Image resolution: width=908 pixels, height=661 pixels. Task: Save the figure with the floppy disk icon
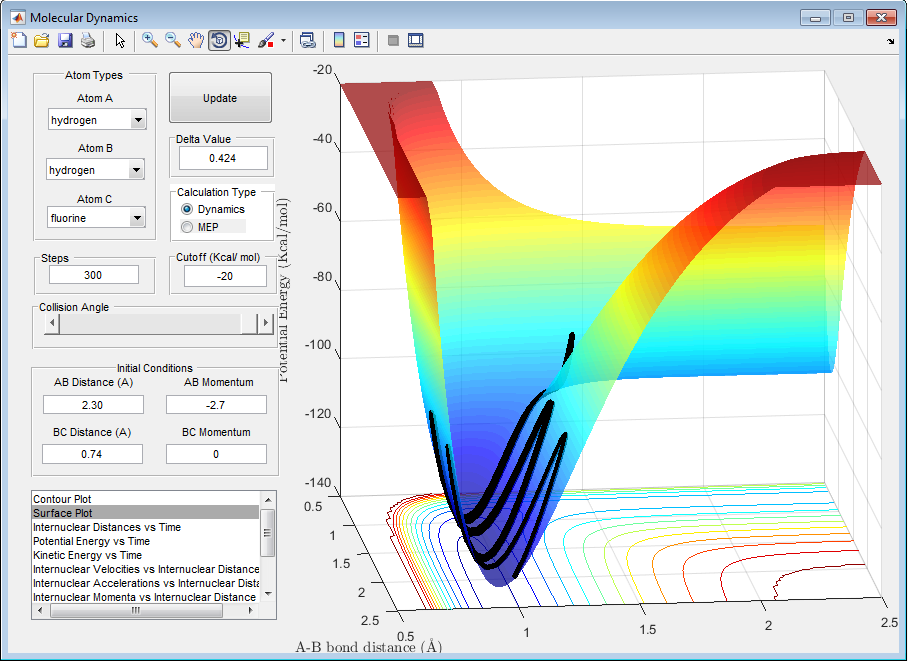pos(65,41)
